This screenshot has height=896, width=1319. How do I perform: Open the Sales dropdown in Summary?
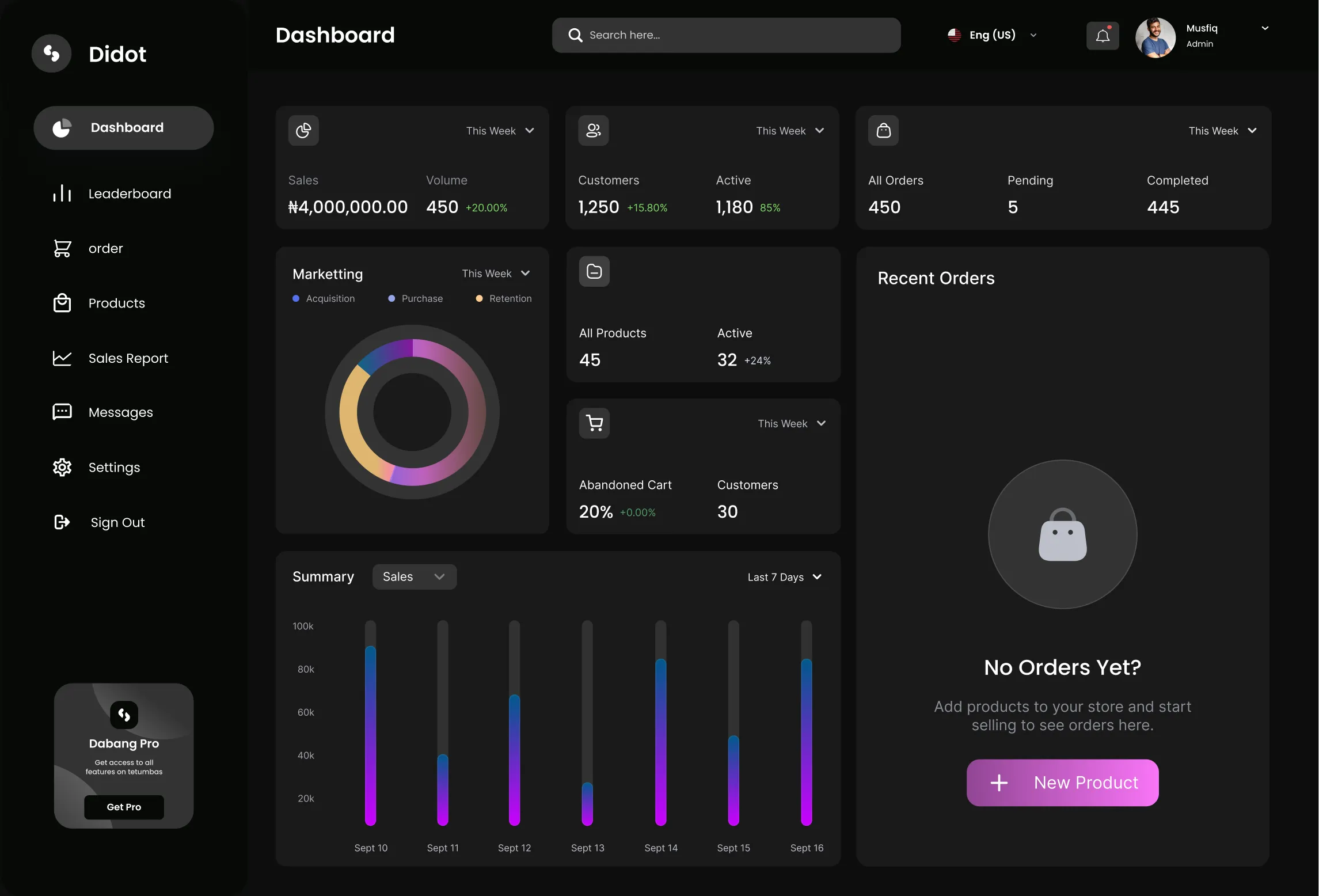(415, 576)
